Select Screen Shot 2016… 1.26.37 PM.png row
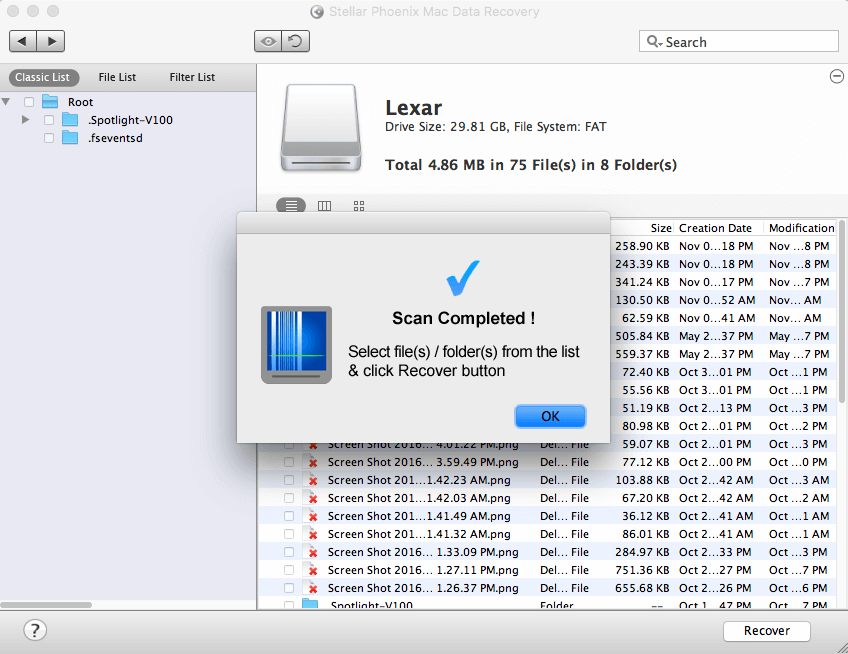This screenshot has height=654, width=848. (x=547, y=588)
